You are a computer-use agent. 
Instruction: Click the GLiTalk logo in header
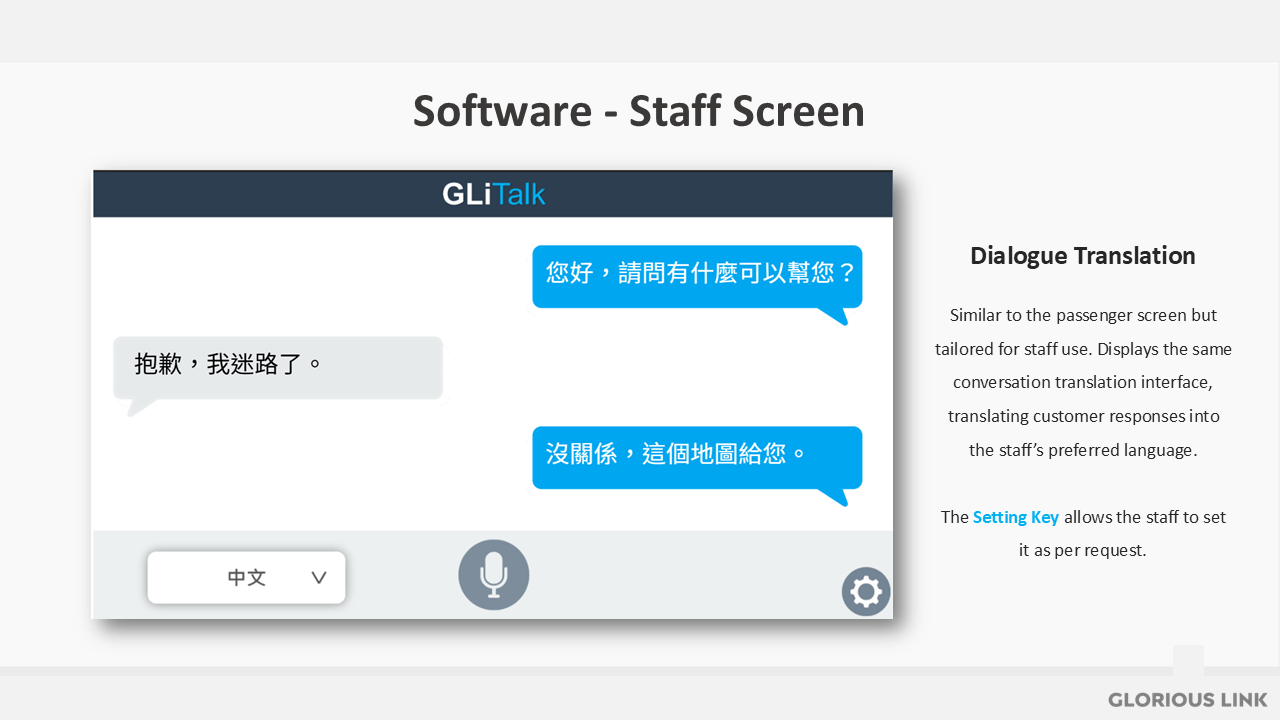point(494,194)
